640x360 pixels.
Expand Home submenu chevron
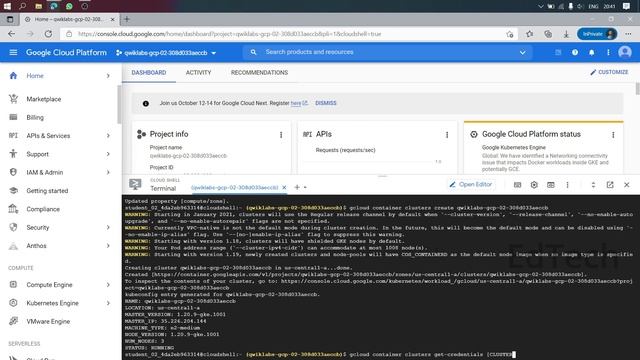[108, 76]
